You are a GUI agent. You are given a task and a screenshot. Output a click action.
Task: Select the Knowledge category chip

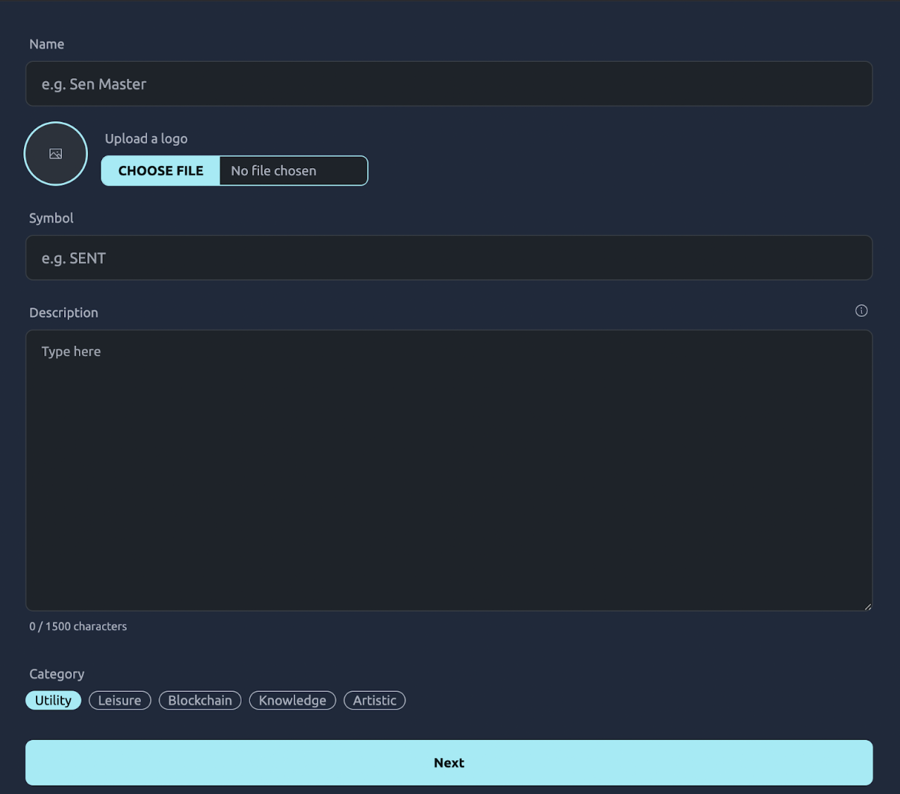pos(292,700)
